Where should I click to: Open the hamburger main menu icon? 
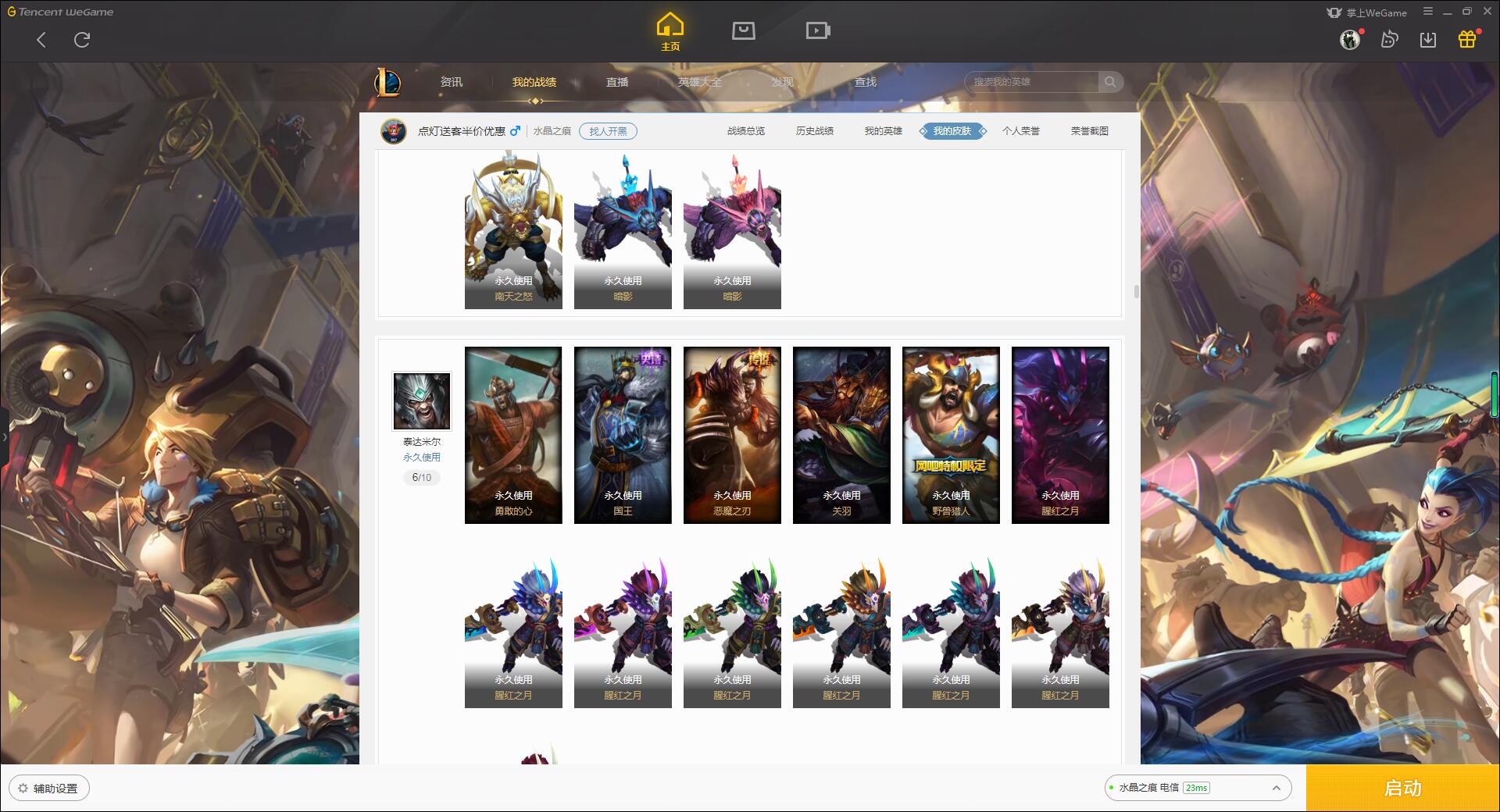1428,12
